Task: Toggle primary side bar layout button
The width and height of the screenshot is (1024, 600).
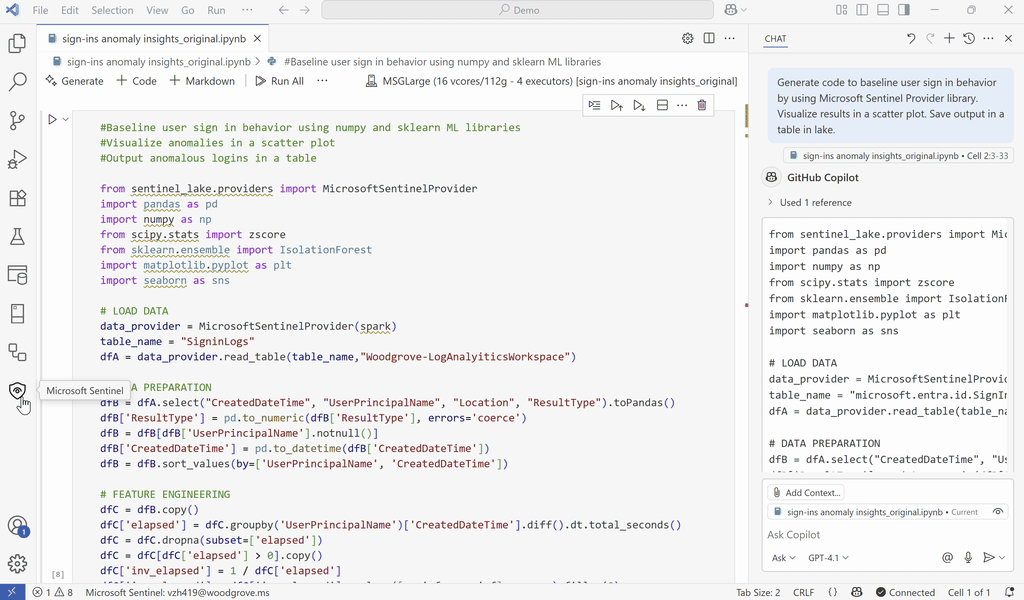Action: click(x=862, y=10)
